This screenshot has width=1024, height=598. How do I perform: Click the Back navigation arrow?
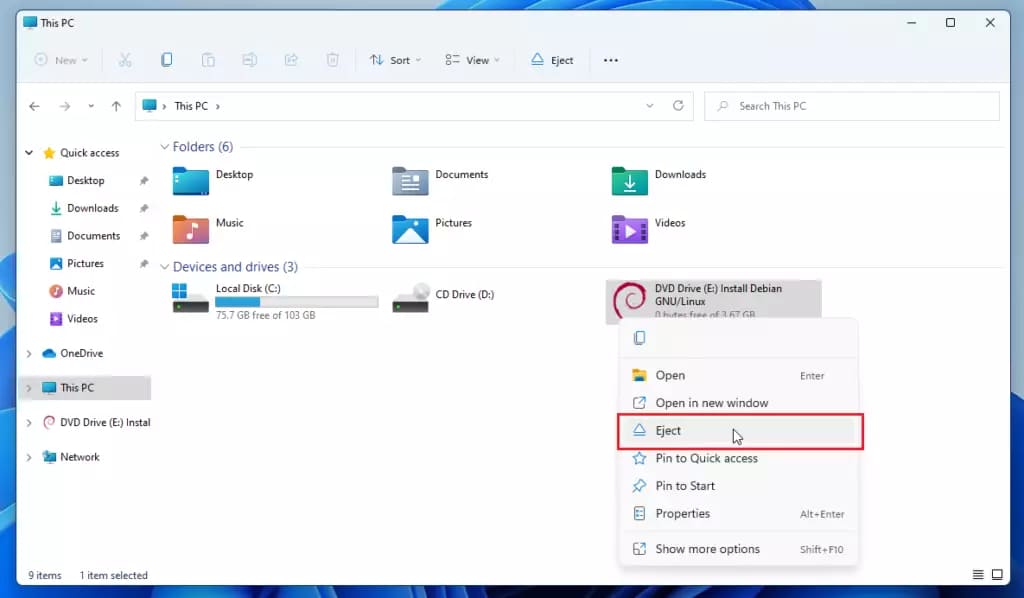35,106
